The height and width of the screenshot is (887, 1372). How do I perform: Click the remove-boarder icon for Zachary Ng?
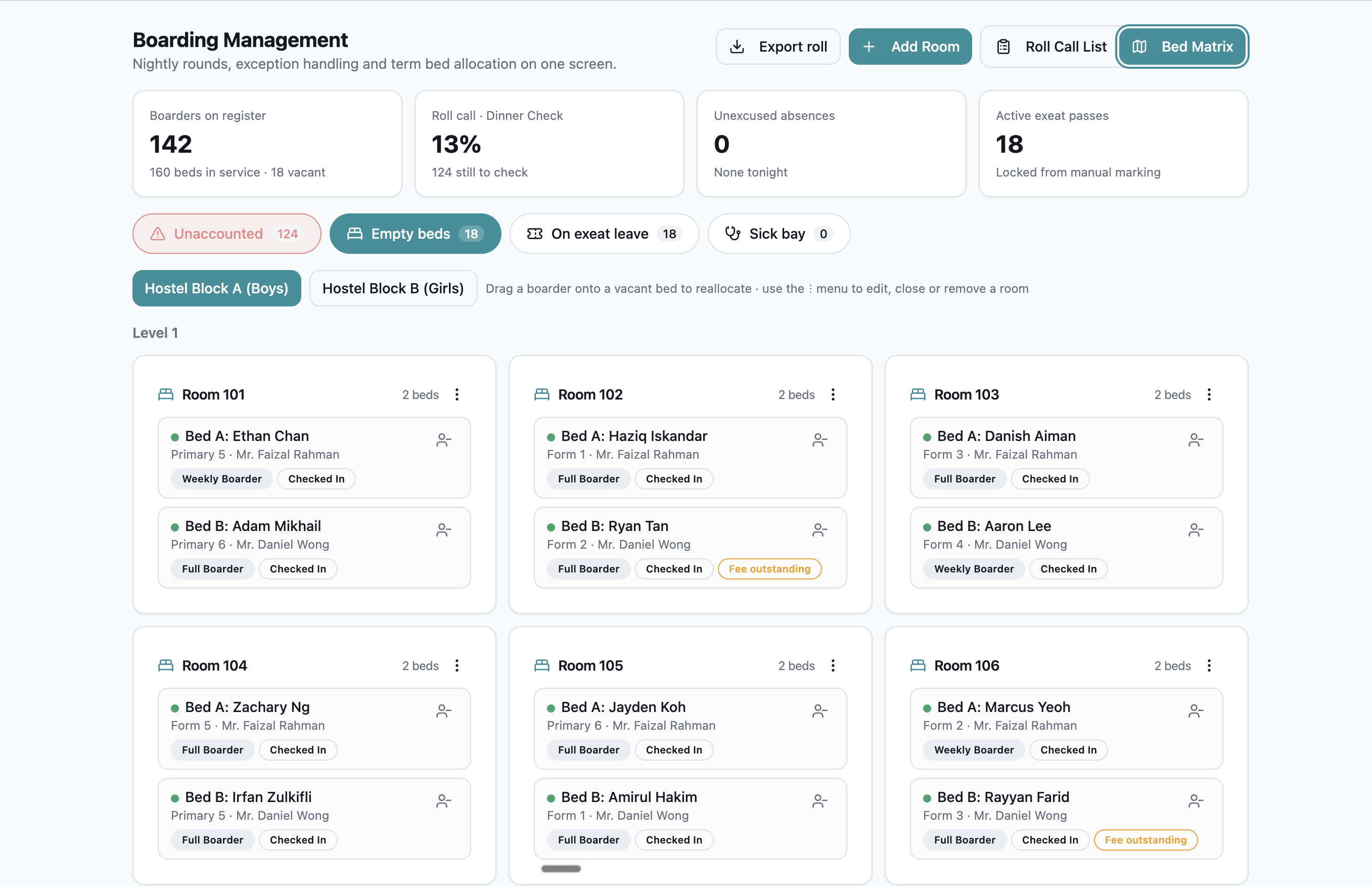click(x=443, y=712)
